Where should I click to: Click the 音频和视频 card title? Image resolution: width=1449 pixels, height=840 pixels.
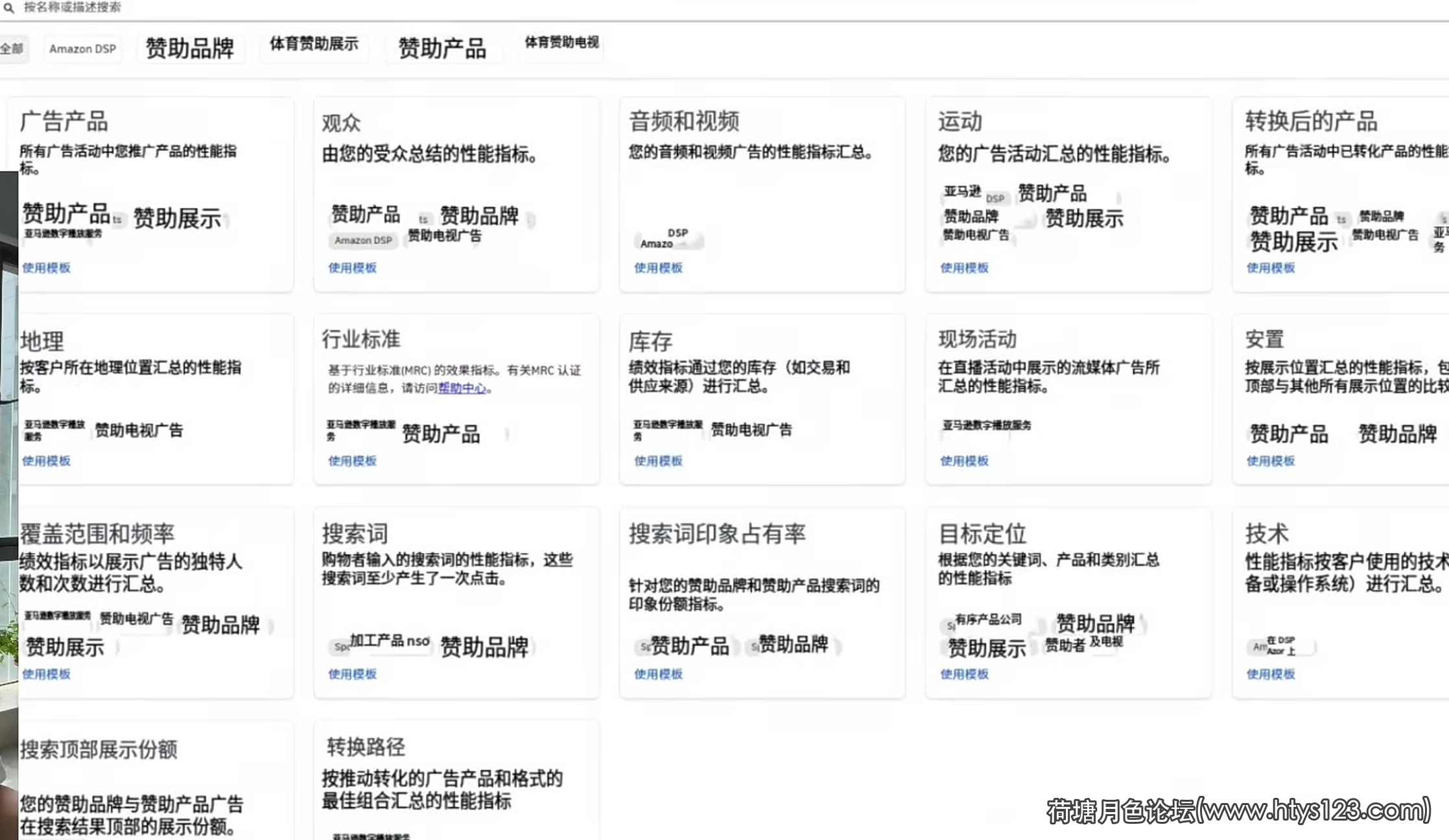(684, 121)
